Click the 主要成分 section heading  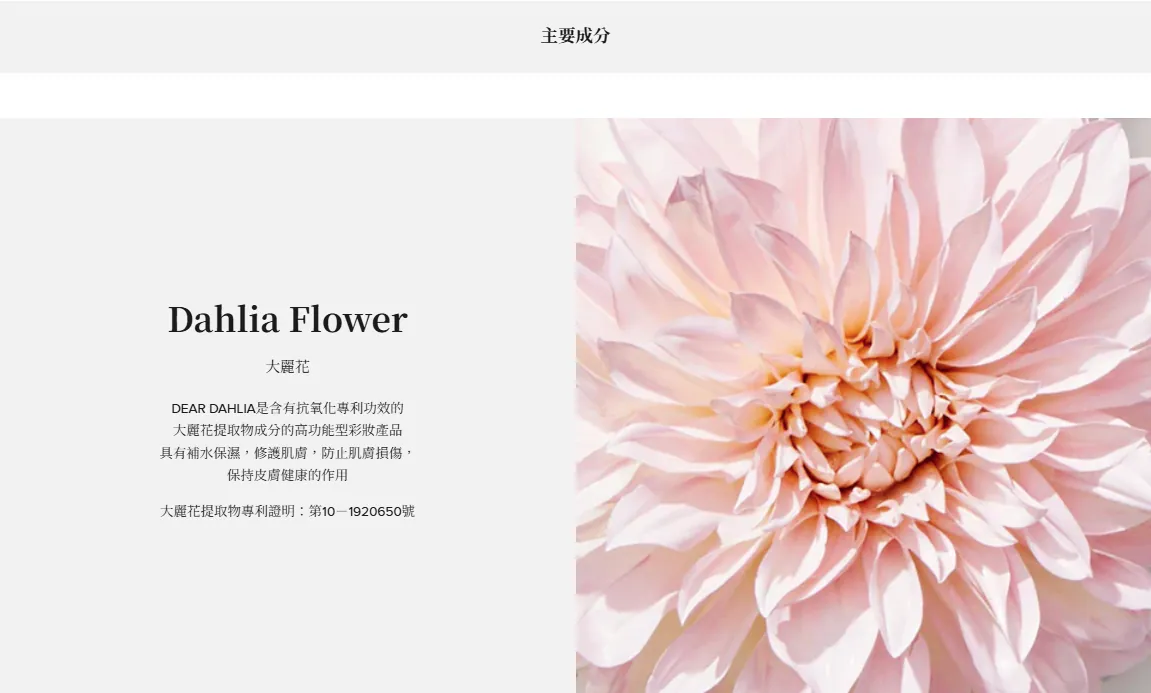coord(575,36)
